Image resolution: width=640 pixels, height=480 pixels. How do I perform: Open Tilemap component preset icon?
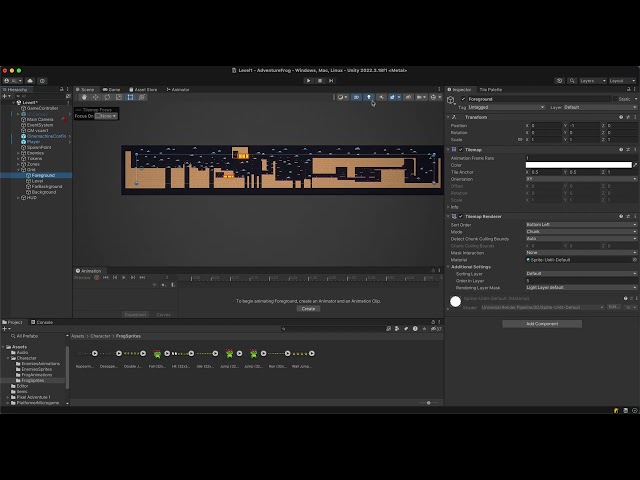[628, 150]
